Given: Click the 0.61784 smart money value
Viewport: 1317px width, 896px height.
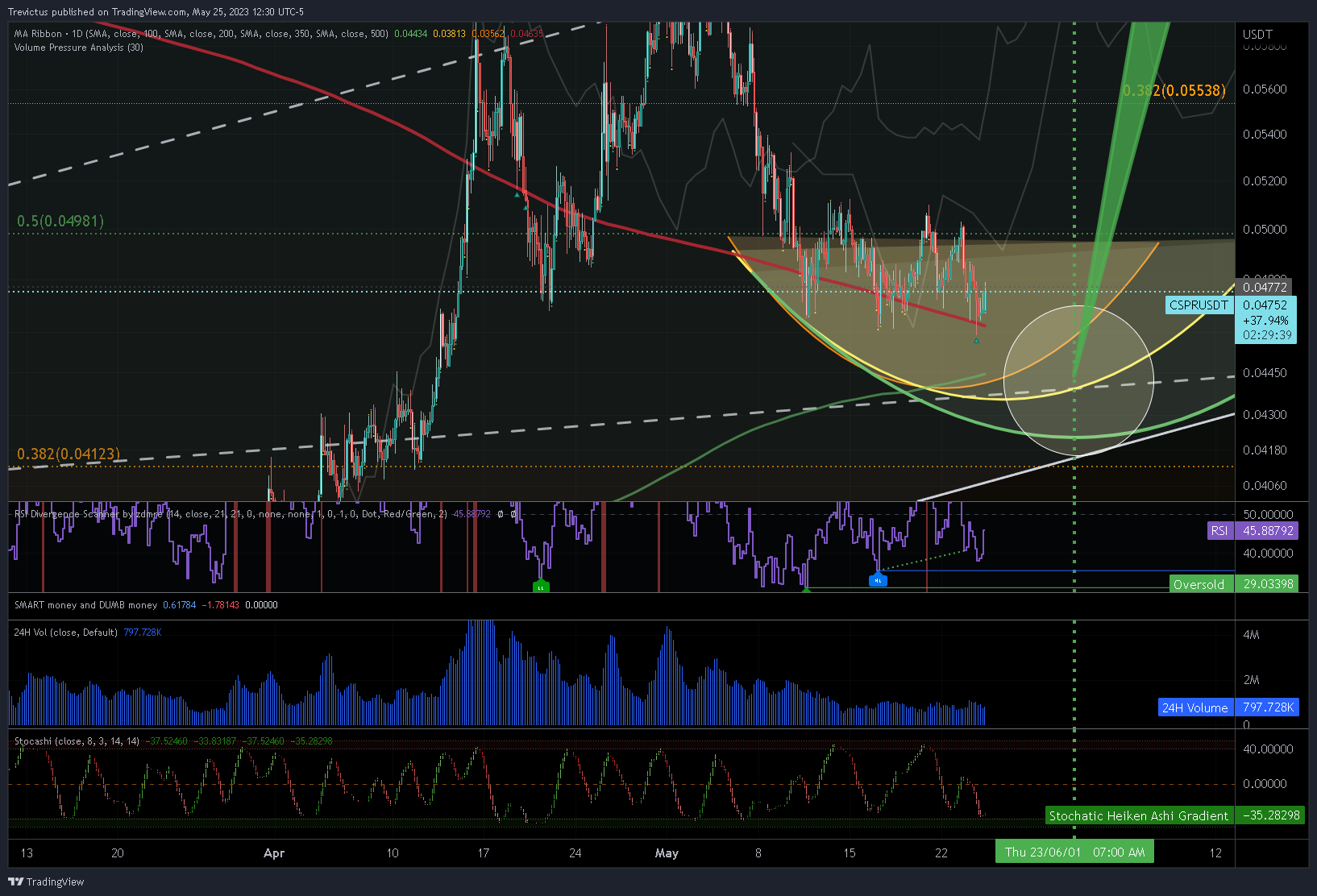Looking at the screenshot, I should pyautogui.click(x=179, y=605).
